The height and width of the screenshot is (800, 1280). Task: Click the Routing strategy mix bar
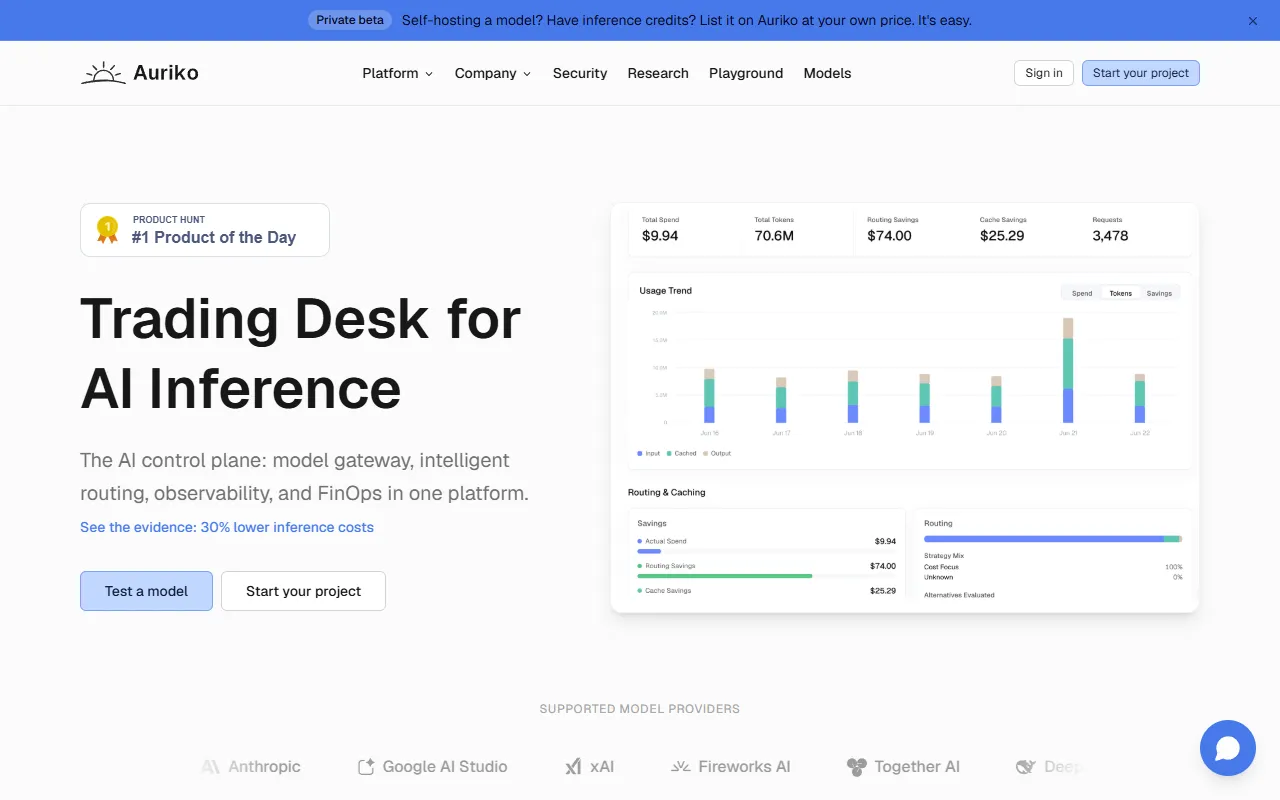[x=1053, y=538]
